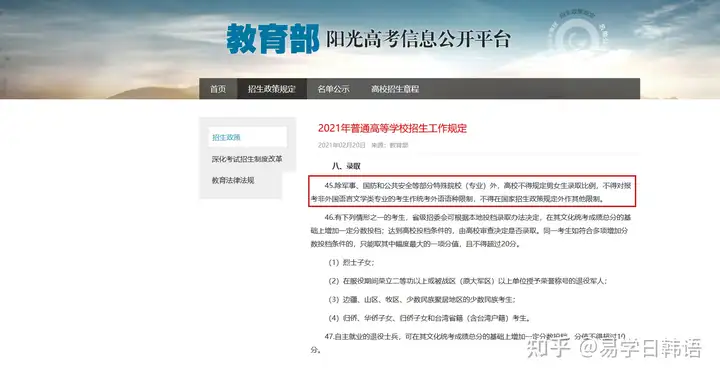The image size is (720, 377).
Task: Select the 招生政策规定 navigation tab
Action: click(x=272, y=89)
